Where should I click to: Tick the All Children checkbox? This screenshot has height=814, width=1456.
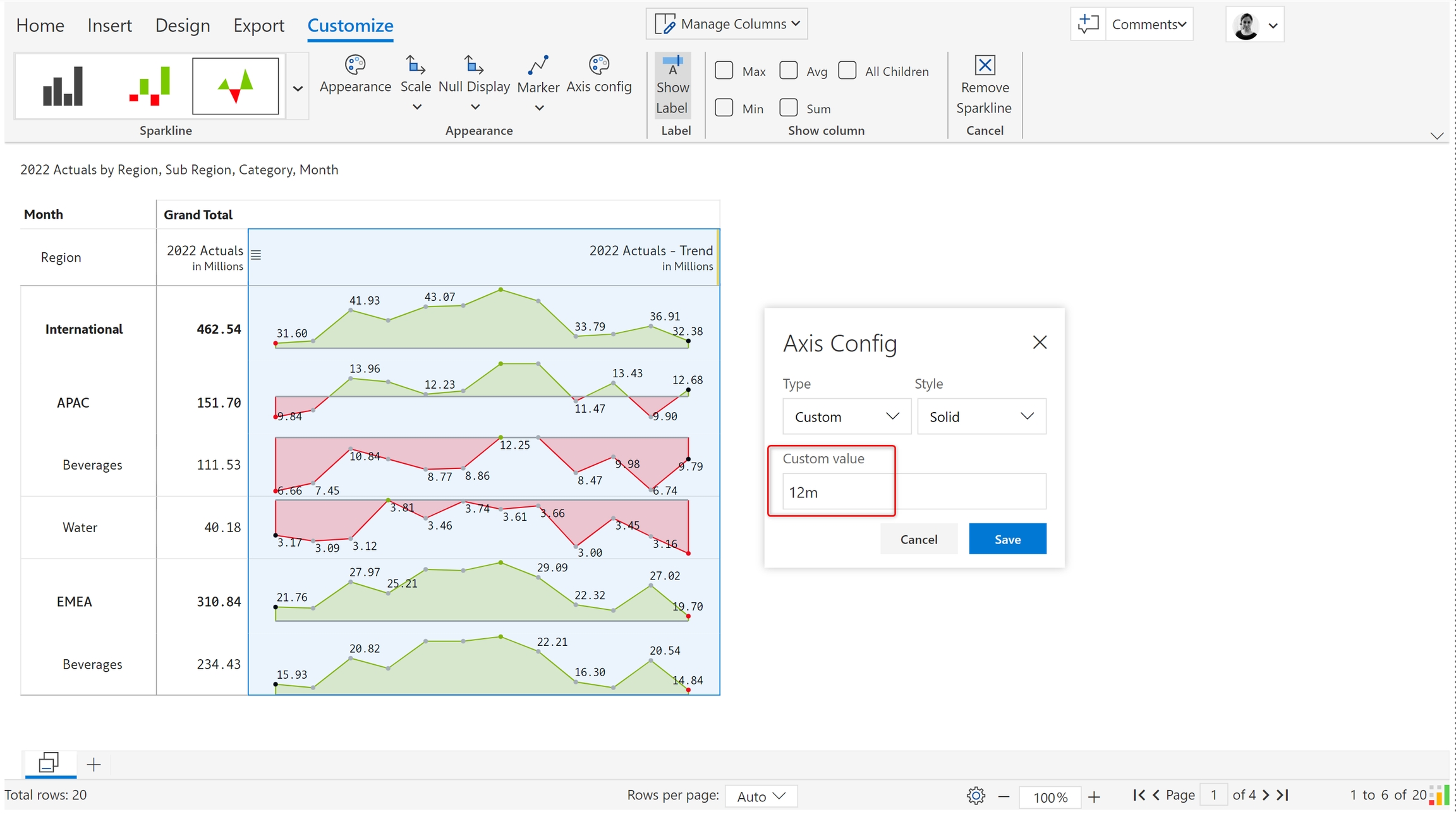tap(847, 70)
